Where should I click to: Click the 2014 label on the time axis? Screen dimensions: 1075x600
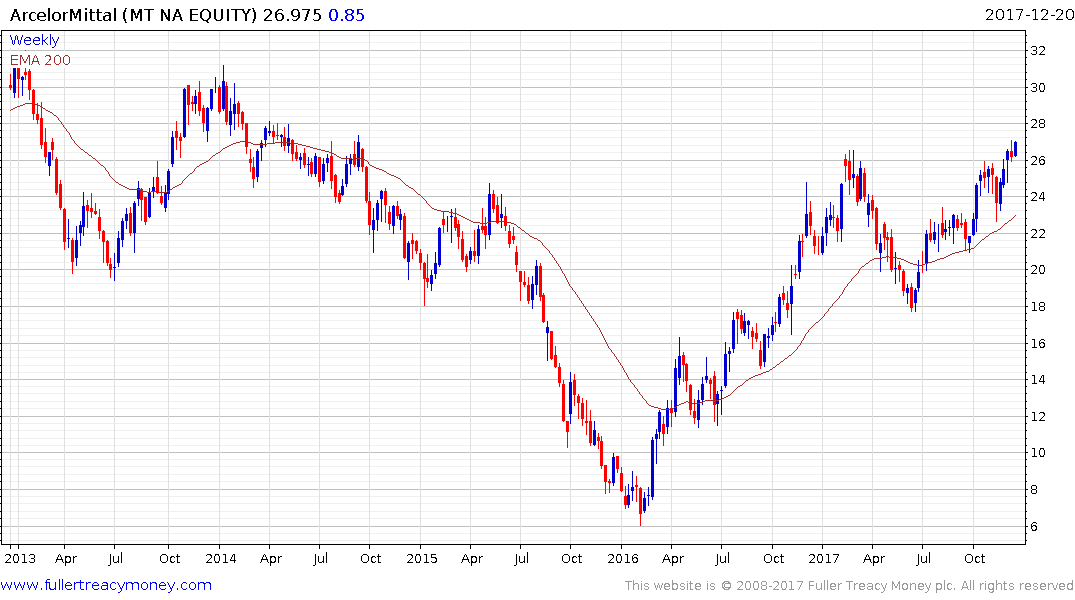pos(221,558)
